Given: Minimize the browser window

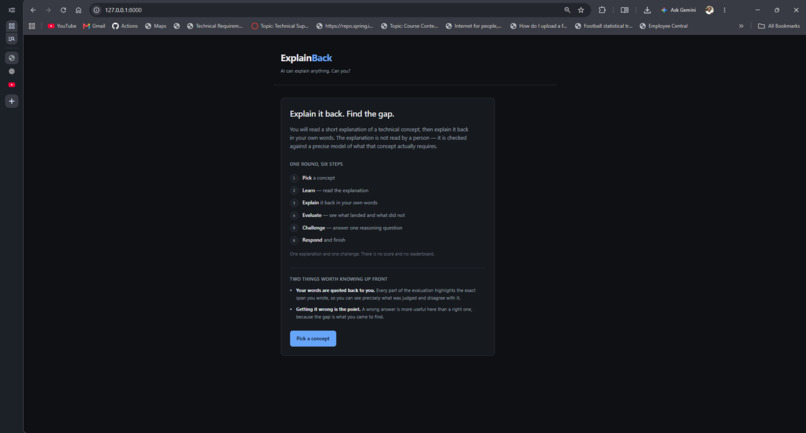Looking at the screenshot, I should 757,10.
